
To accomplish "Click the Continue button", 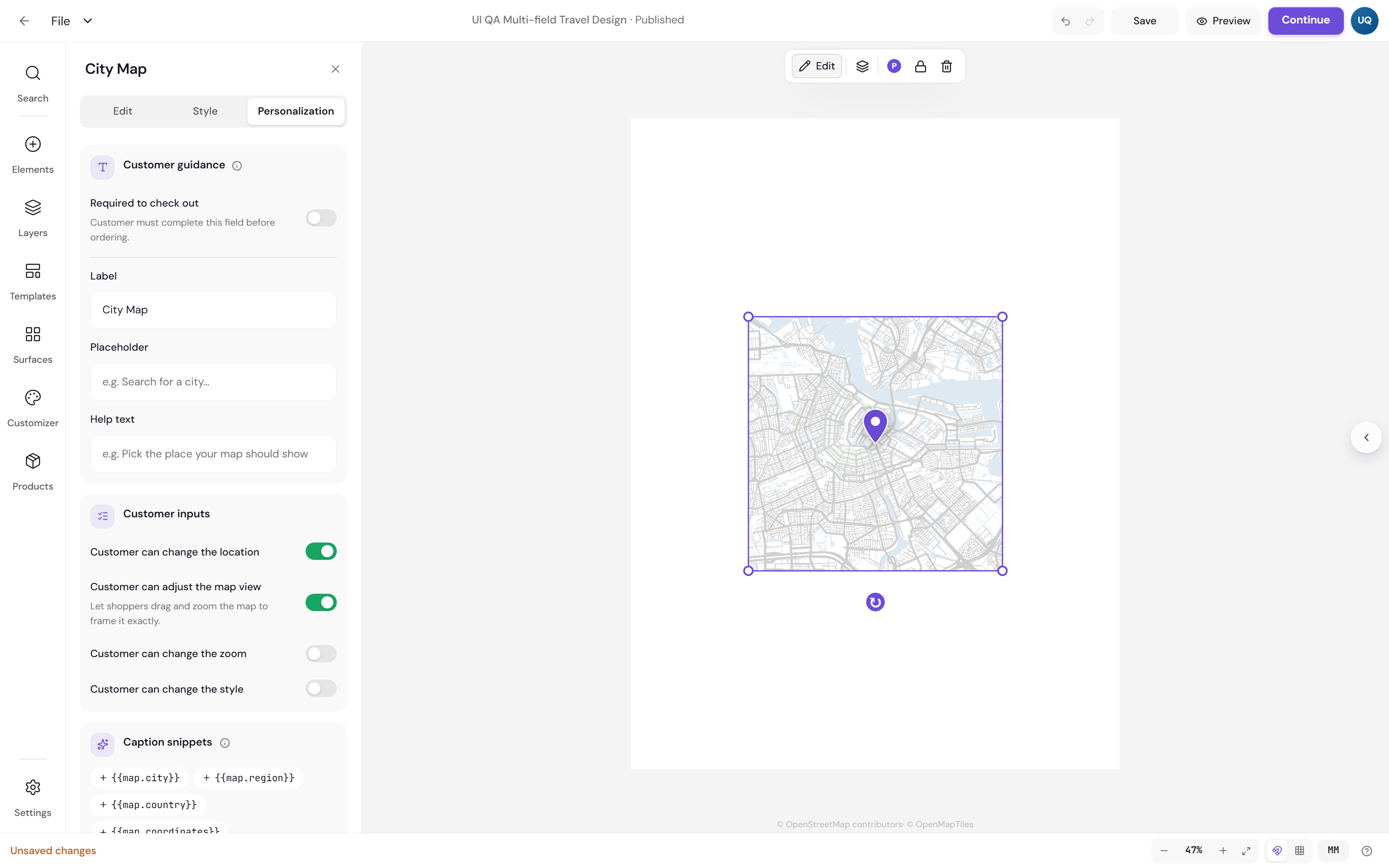I will (x=1305, y=21).
